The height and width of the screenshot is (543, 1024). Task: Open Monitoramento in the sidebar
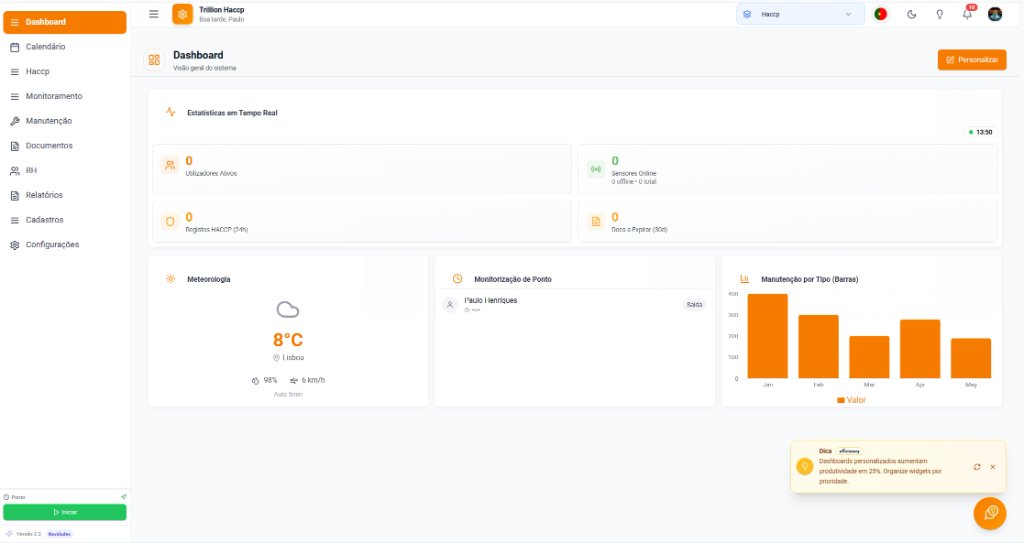coord(65,96)
